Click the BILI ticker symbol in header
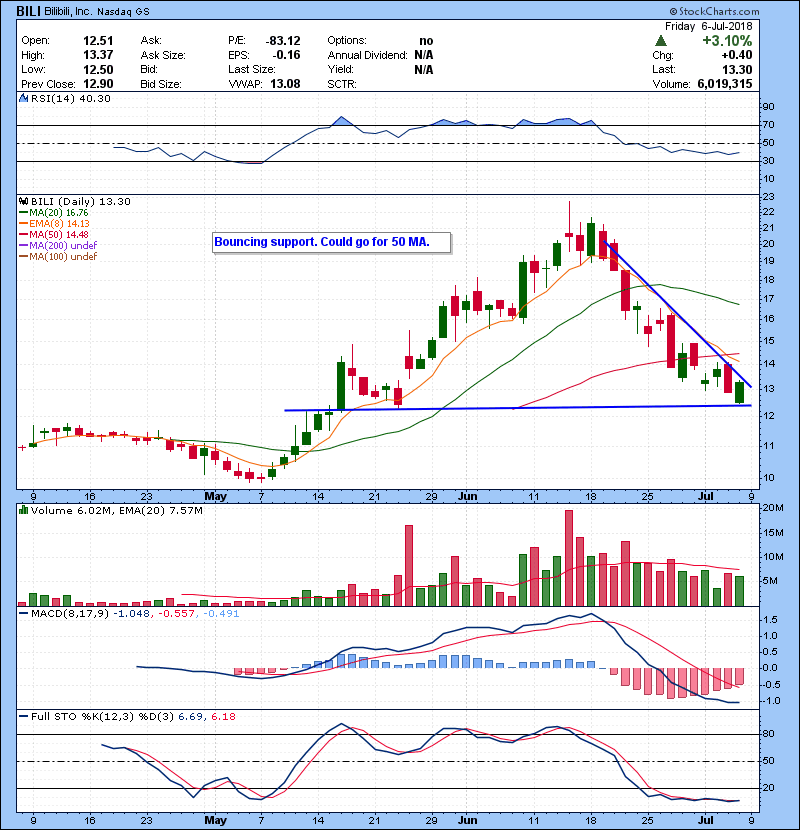 [29, 11]
